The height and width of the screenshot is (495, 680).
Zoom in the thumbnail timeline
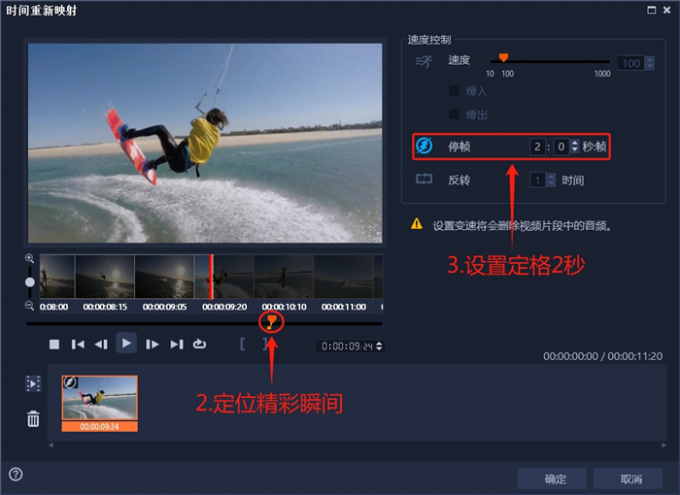click(x=29, y=259)
